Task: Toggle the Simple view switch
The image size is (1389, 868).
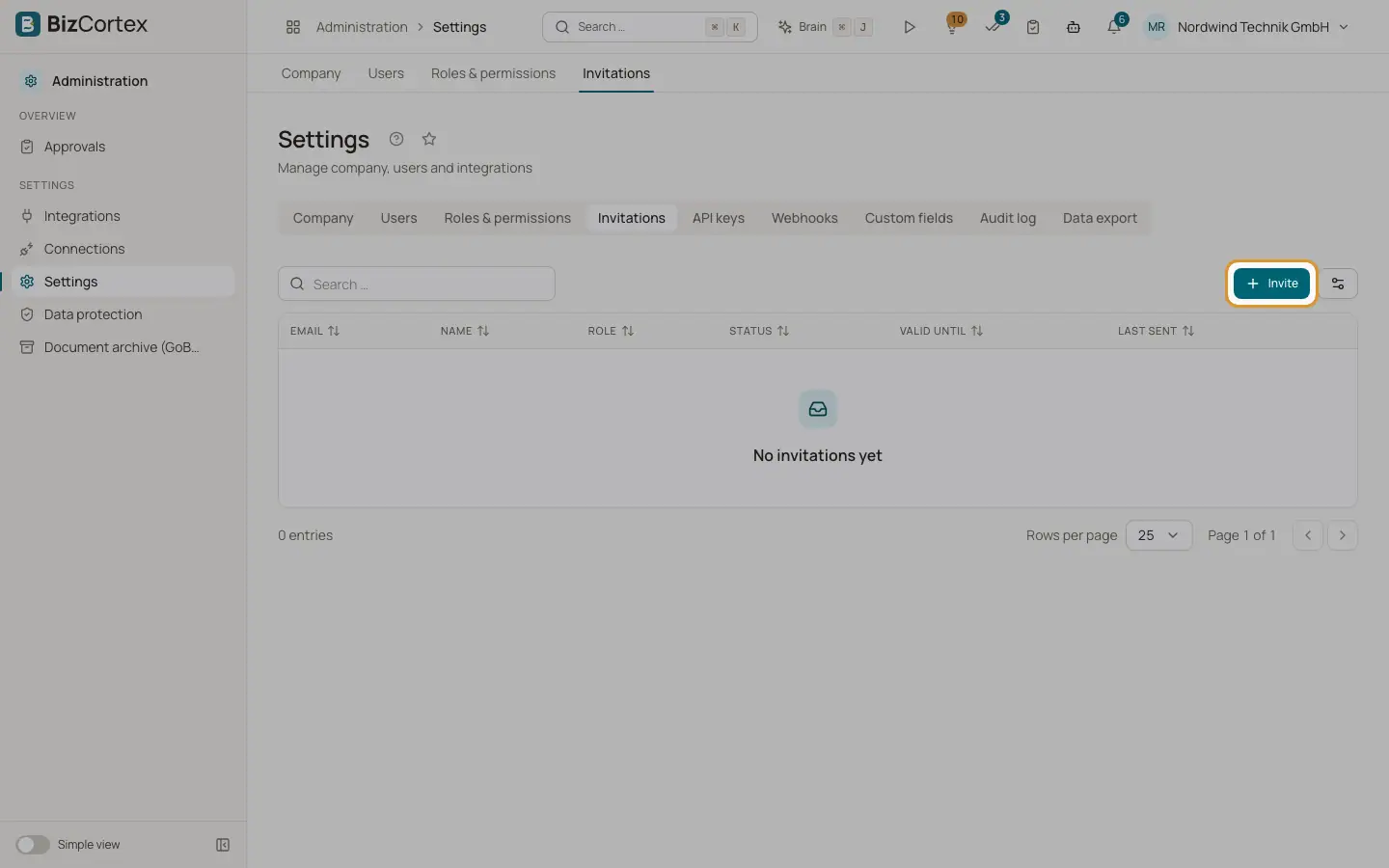Action: [33, 845]
